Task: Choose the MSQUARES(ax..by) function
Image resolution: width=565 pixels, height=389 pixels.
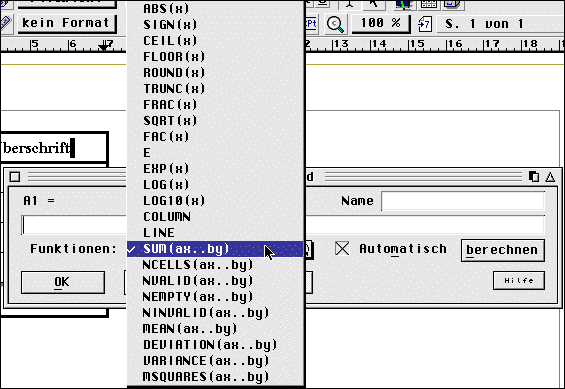Action: 216,376
